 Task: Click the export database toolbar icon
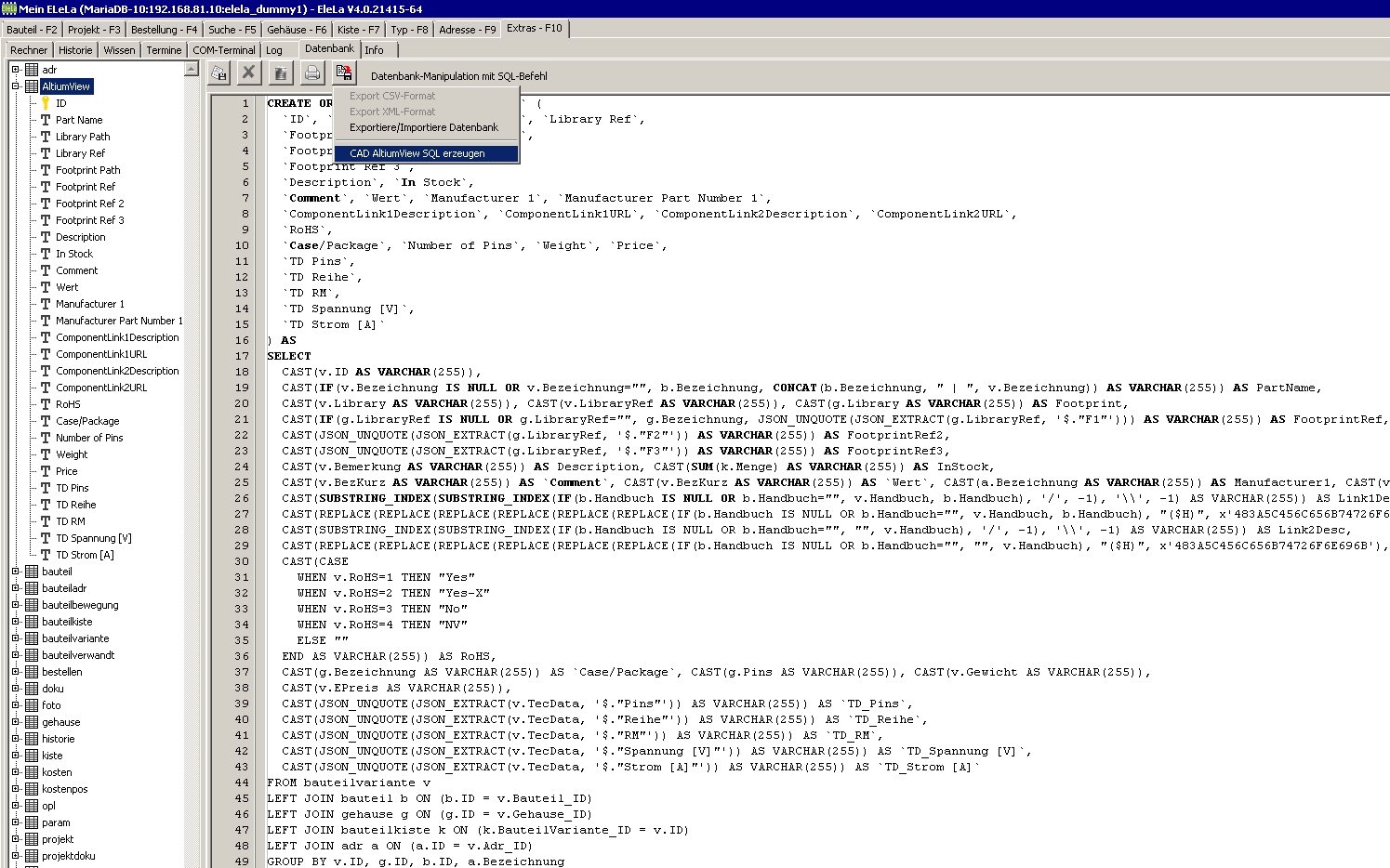pyautogui.click(x=344, y=72)
